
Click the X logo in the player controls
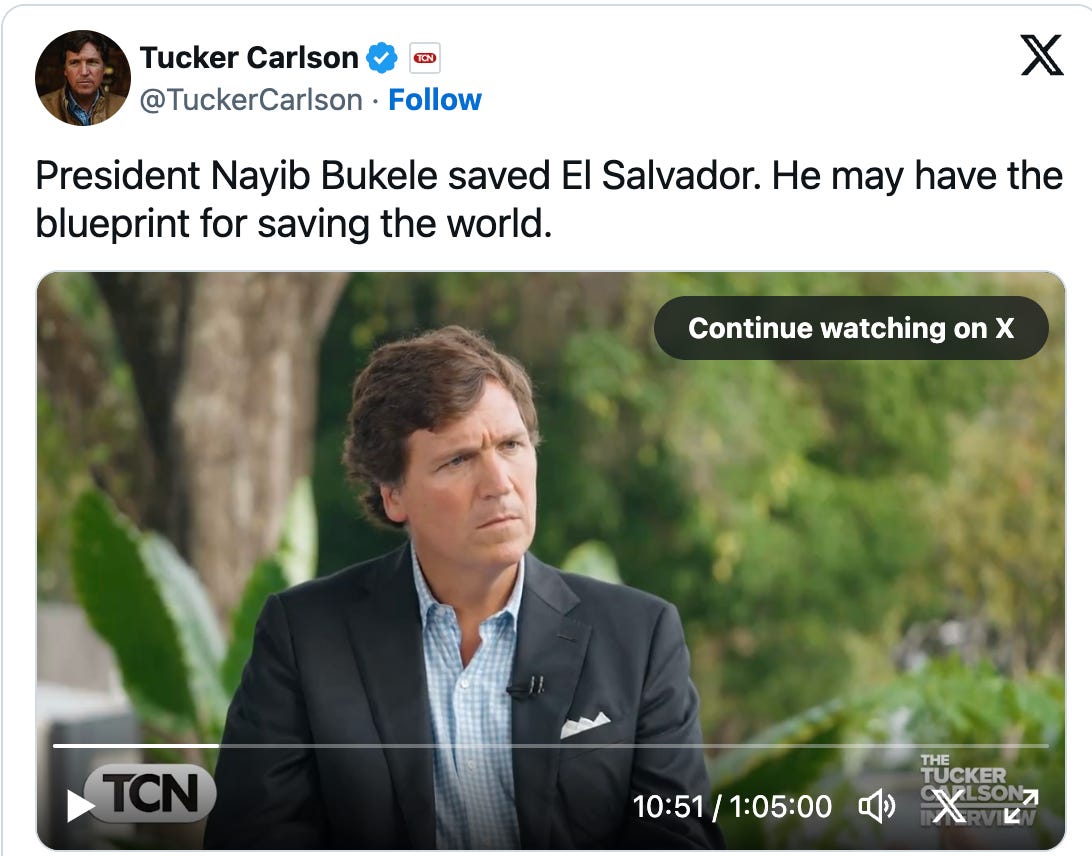948,806
